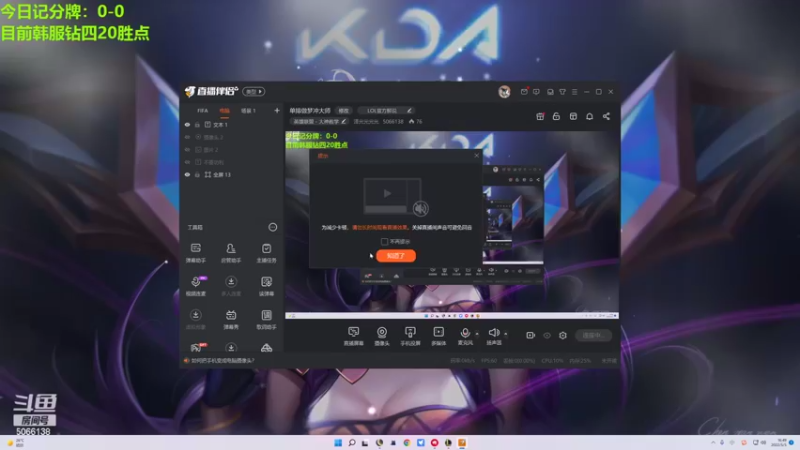800x450 pixels.
Task: Open the 主播任务 streamer tasks tool
Action: (x=266, y=253)
